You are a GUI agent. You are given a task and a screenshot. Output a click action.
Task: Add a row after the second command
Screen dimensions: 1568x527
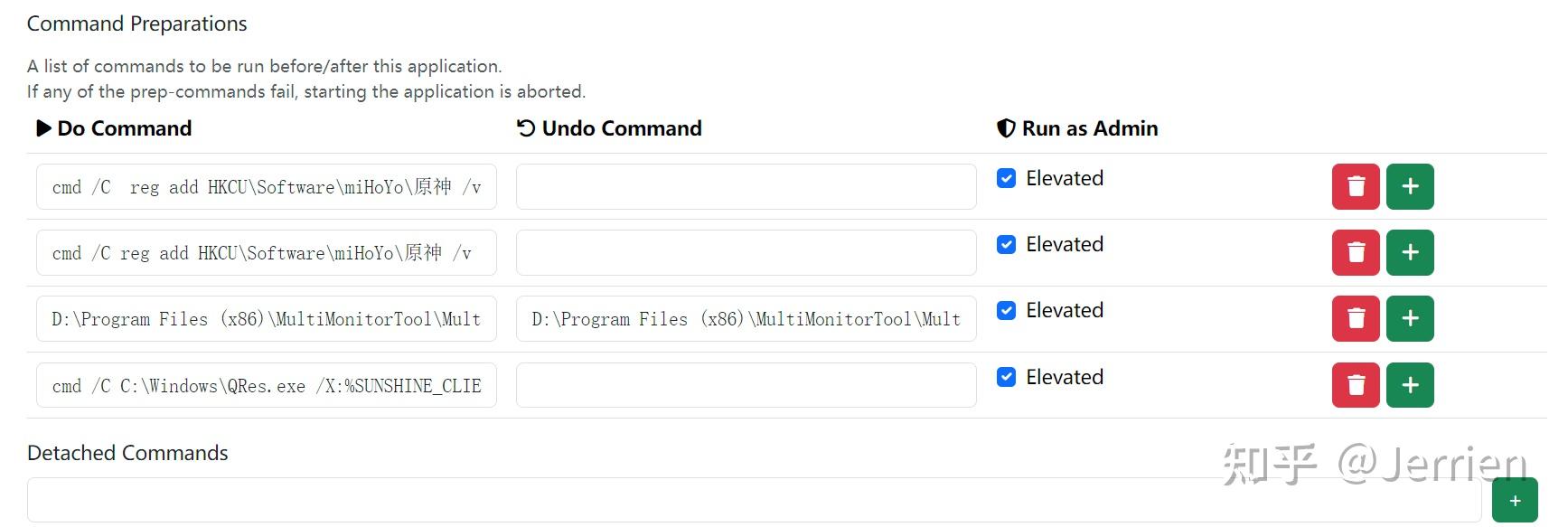coord(1409,252)
